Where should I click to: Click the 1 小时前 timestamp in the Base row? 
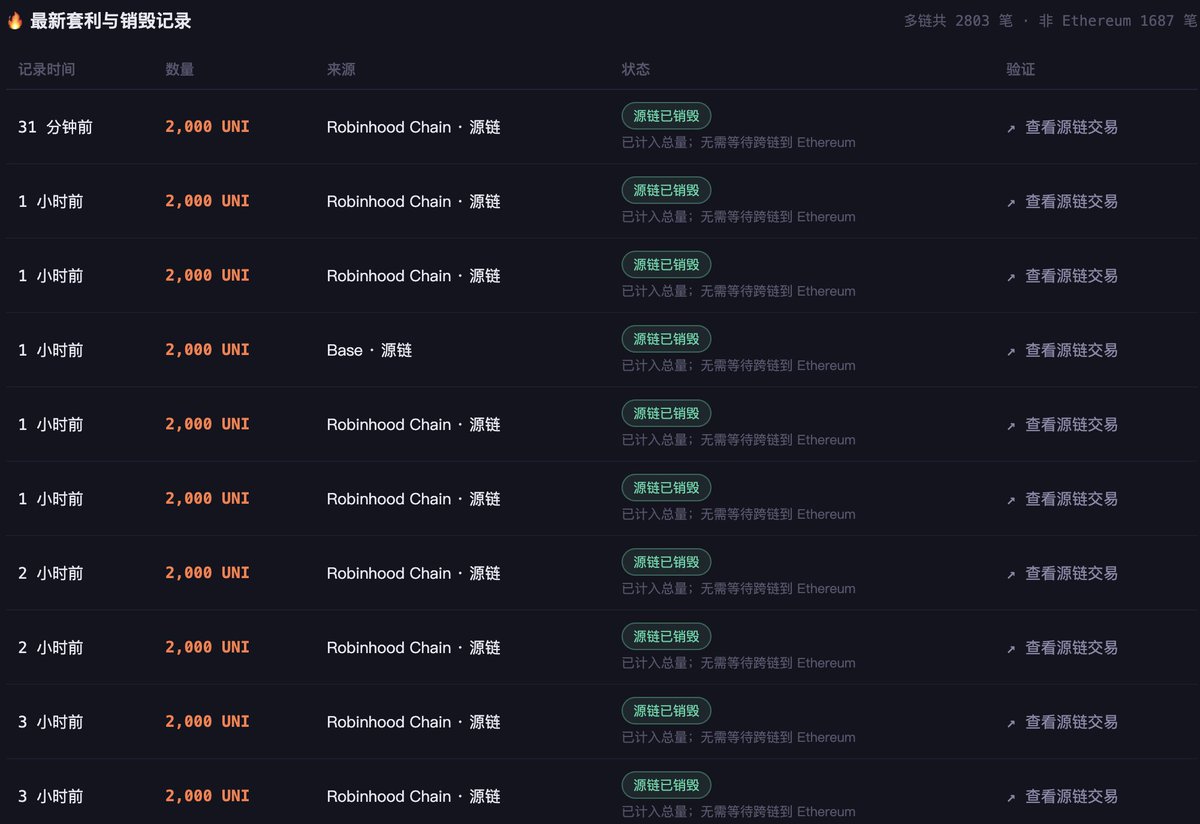tap(51, 351)
